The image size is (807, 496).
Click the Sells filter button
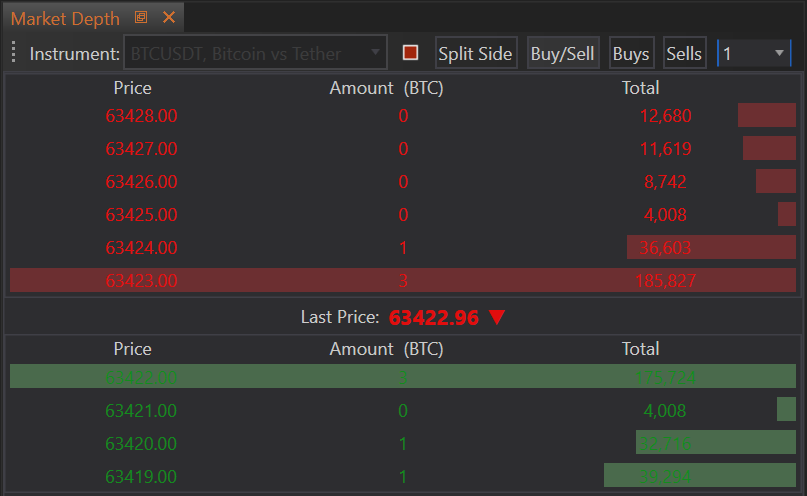coord(684,54)
